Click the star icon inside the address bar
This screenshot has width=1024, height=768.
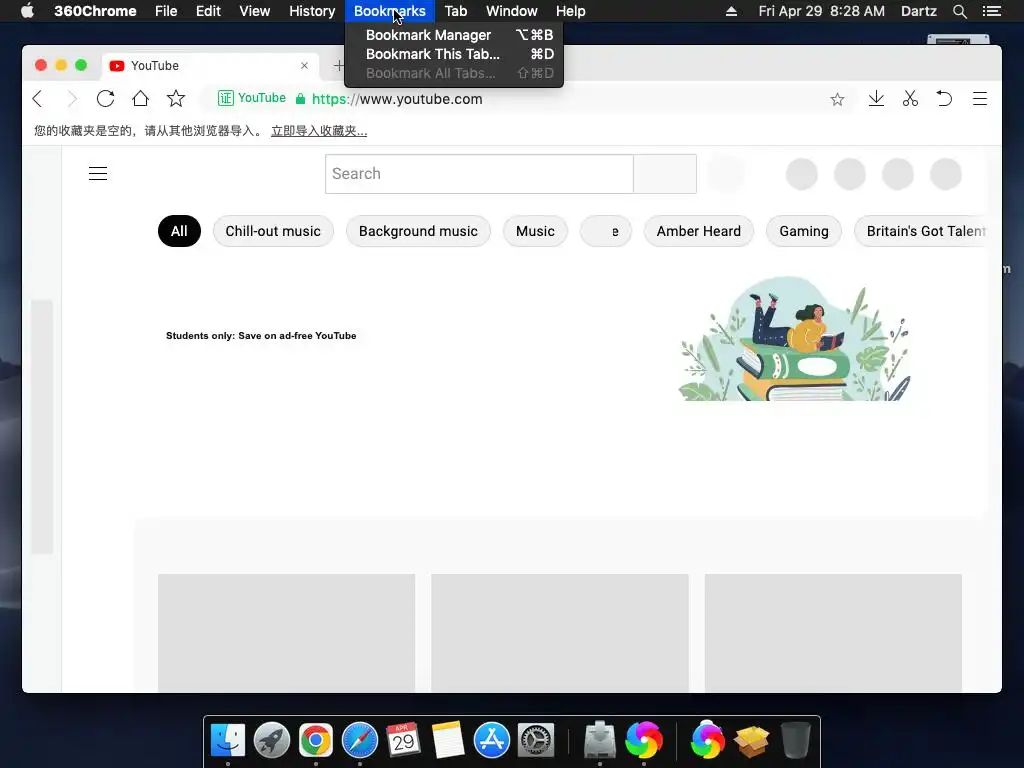[837, 99]
